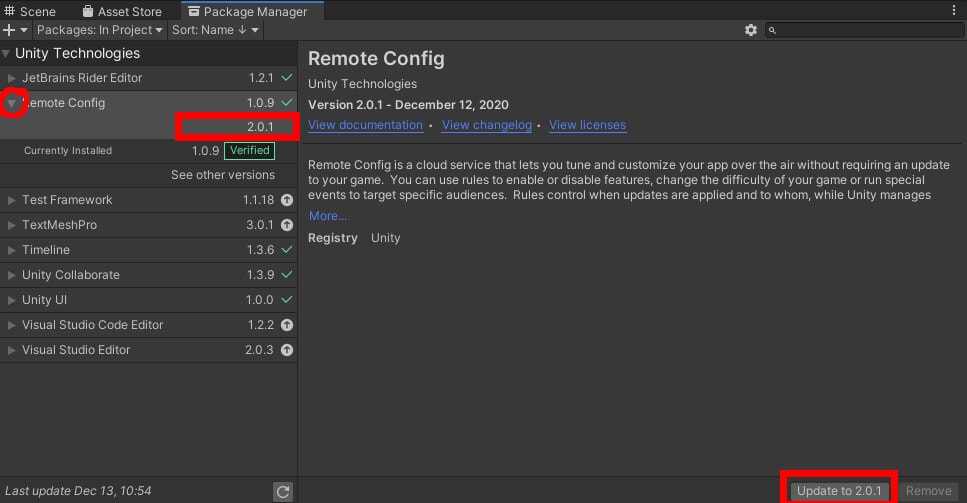Open View documentation link
The image size is (967, 503).
pyautogui.click(x=366, y=125)
